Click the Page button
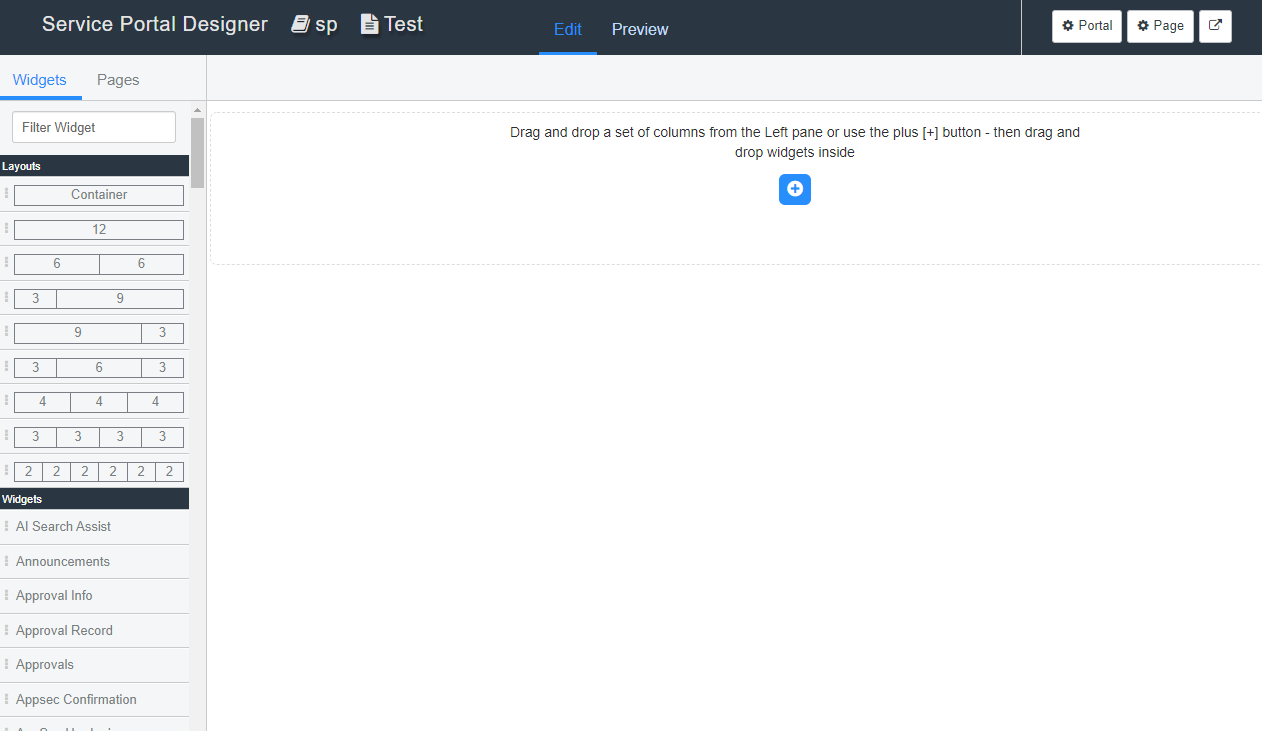This screenshot has height=731, width=1262. click(x=1160, y=26)
